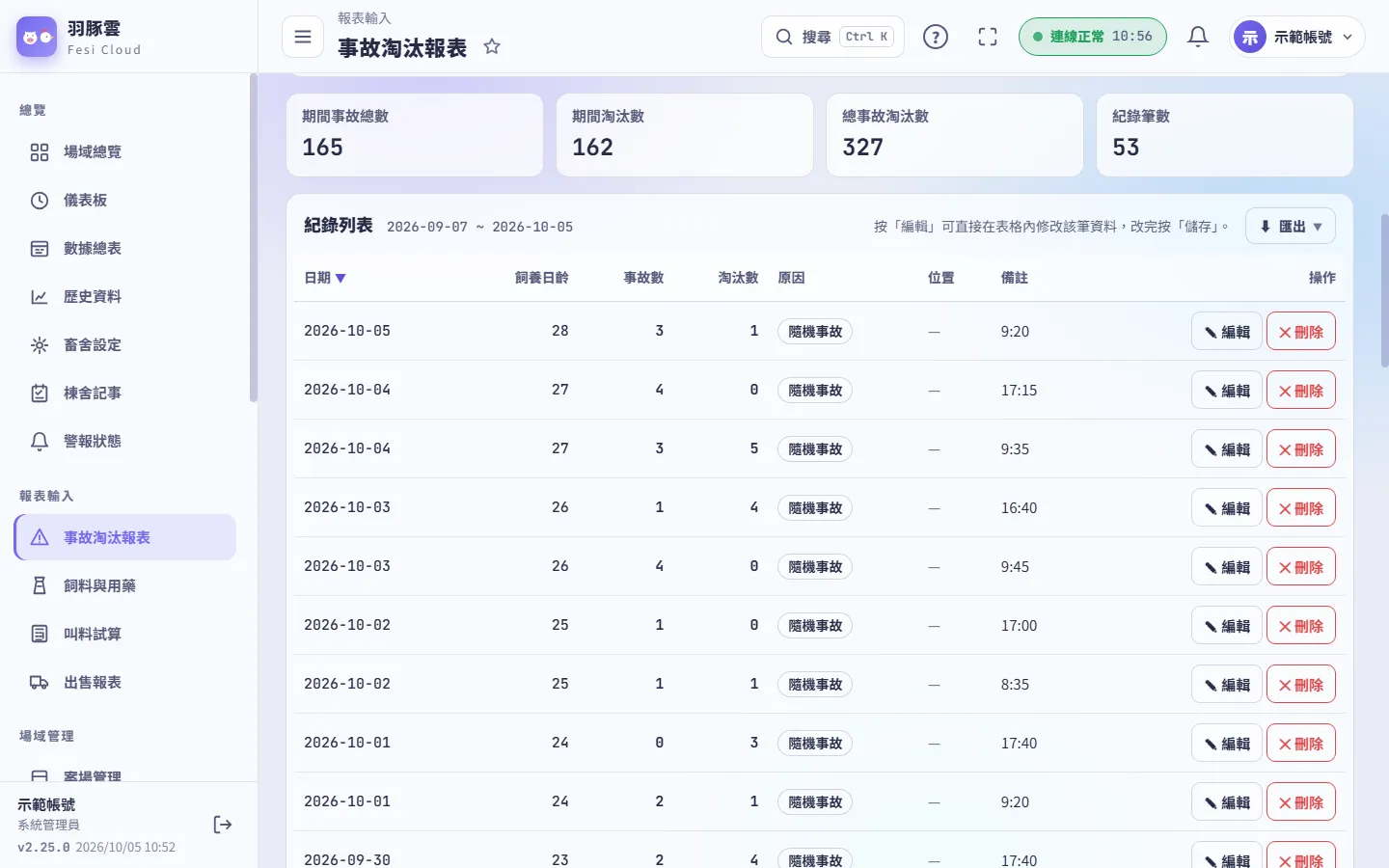Image resolution: width=1389 pixels, height=868 pixels.
Task: Click the 連線正常 connection status badge
Action: tap(1093, 37)
